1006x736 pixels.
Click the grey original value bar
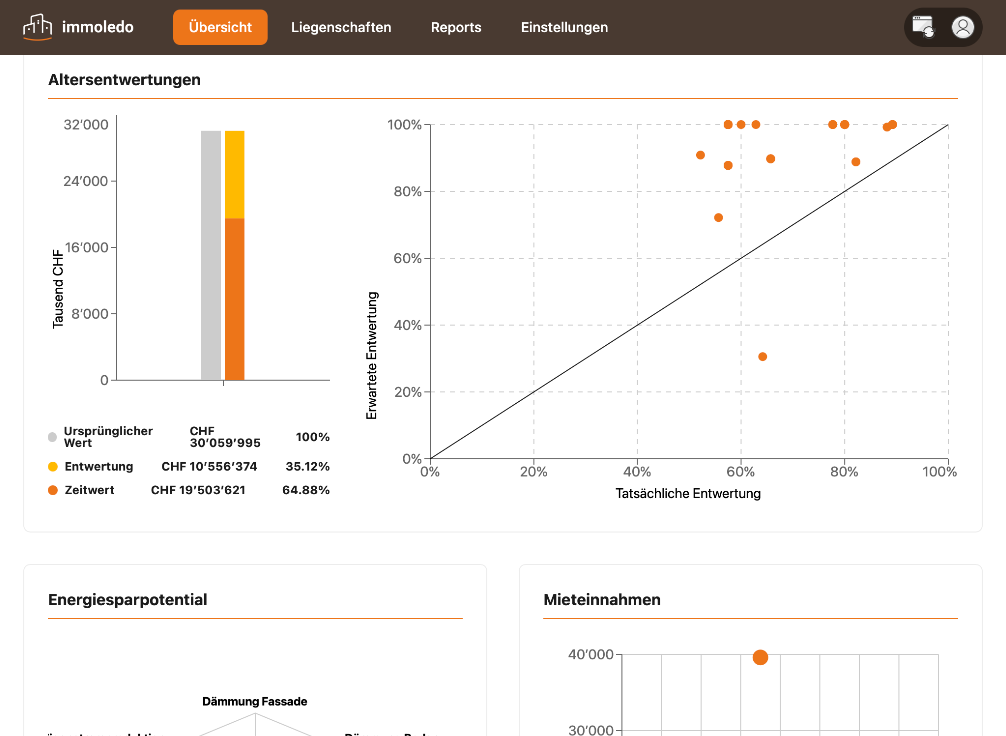[210, 255]
